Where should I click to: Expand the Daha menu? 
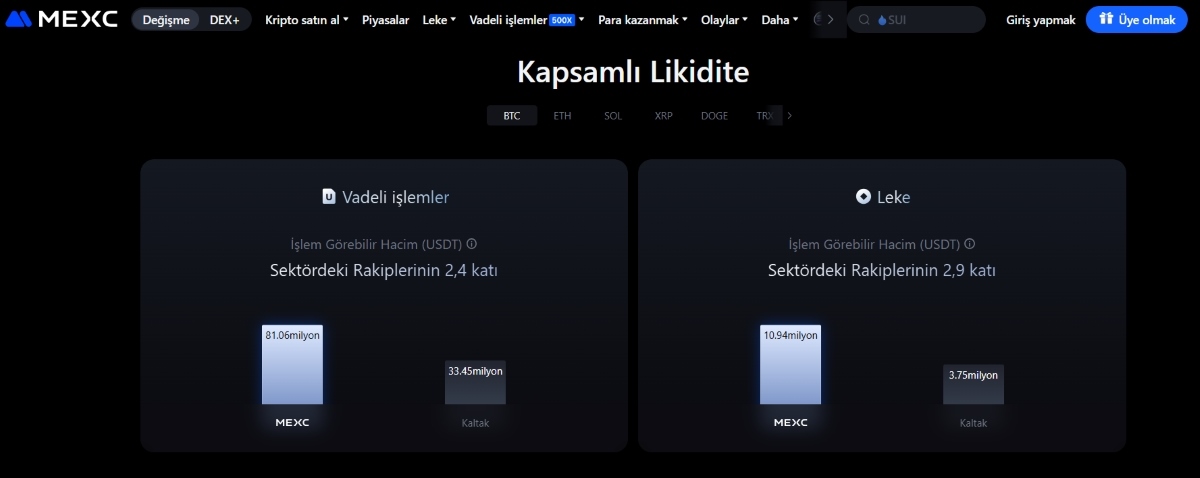pyautogui.click(x=779, y=19)
